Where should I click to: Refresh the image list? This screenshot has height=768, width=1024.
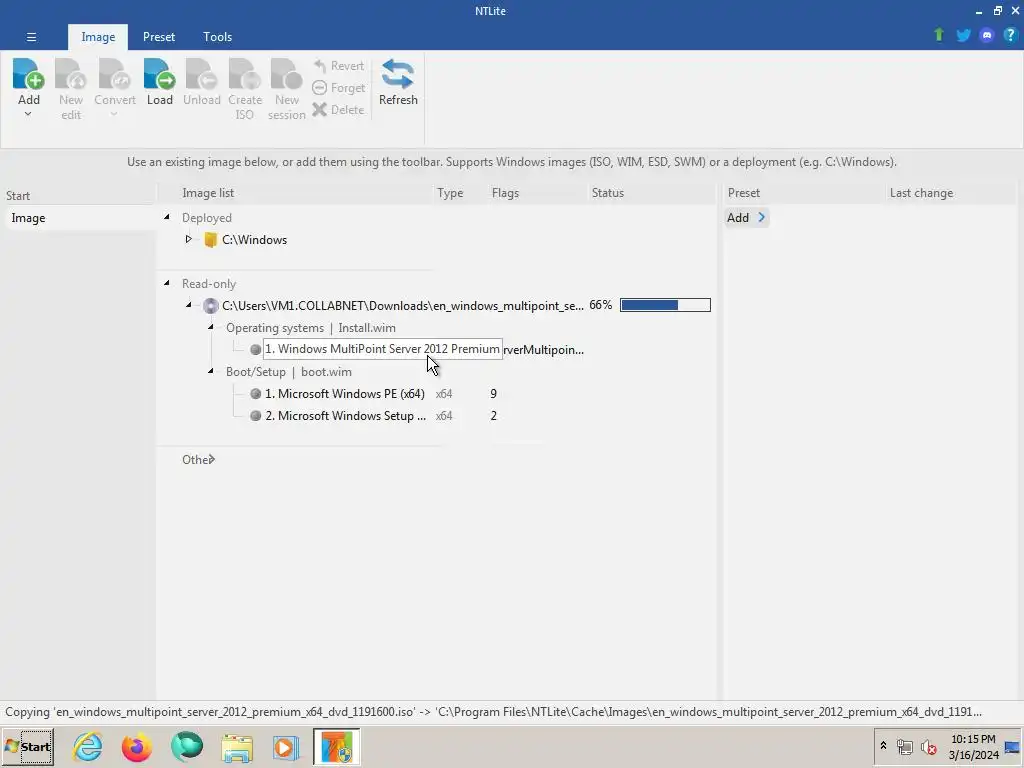pos(398,82)
